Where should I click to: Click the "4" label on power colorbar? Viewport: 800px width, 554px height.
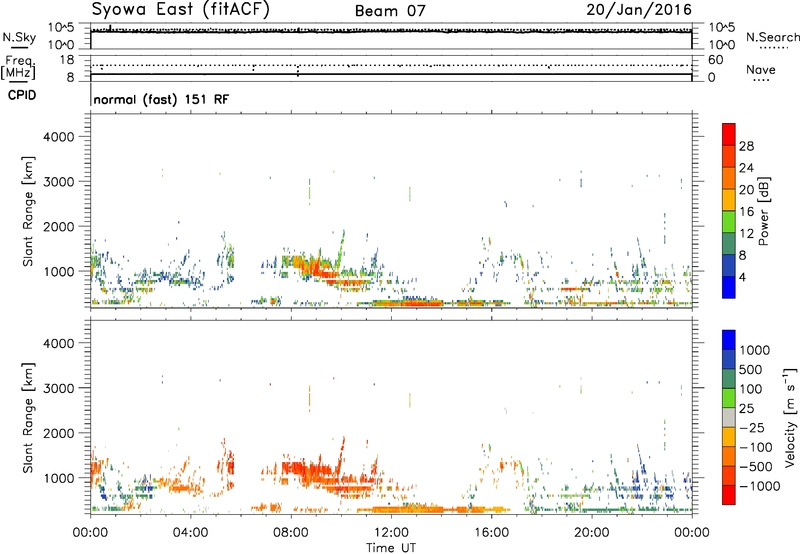743,277
